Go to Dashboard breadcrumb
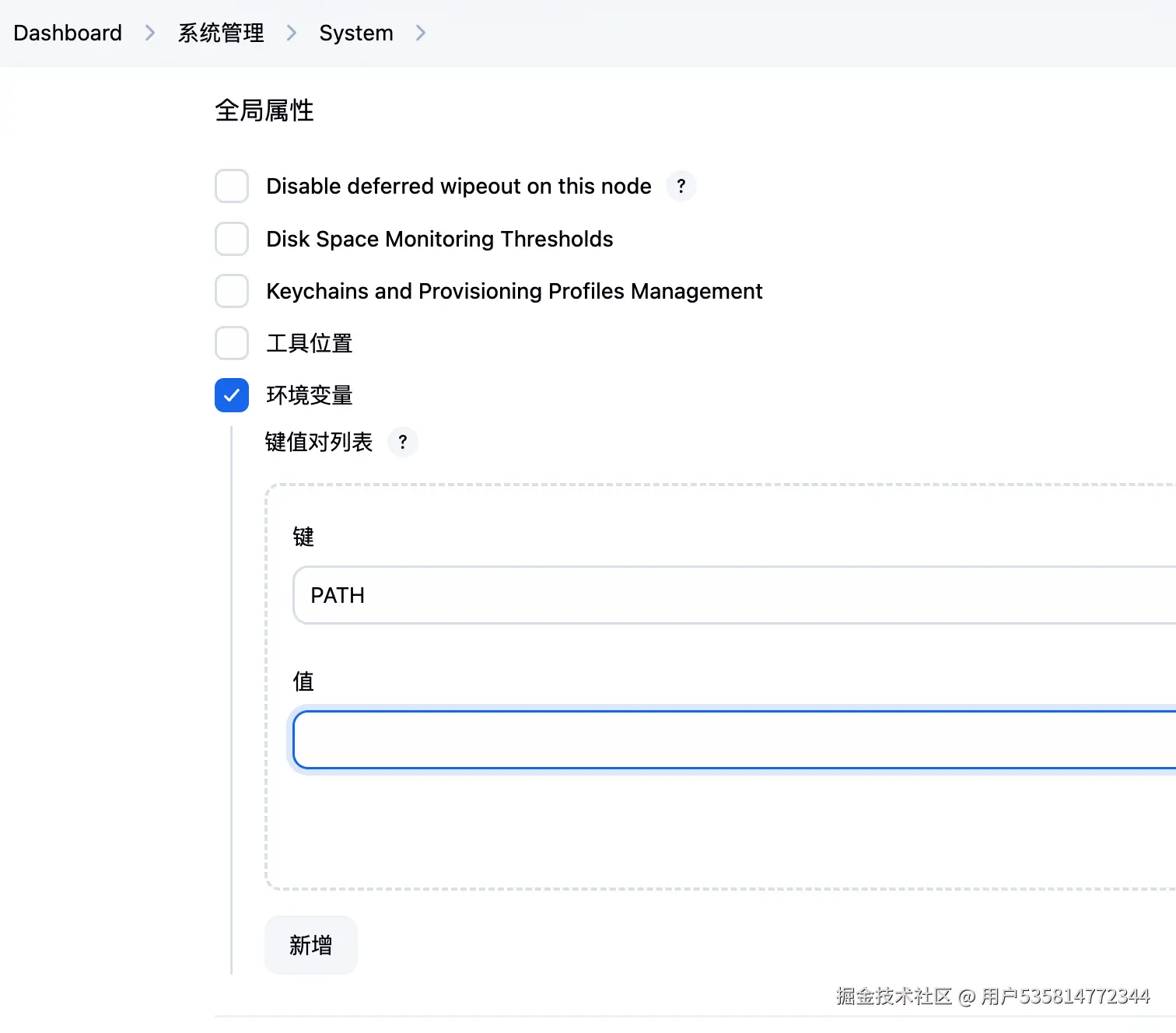This screenshot has width=1176, height=1033. pos(68,33)
